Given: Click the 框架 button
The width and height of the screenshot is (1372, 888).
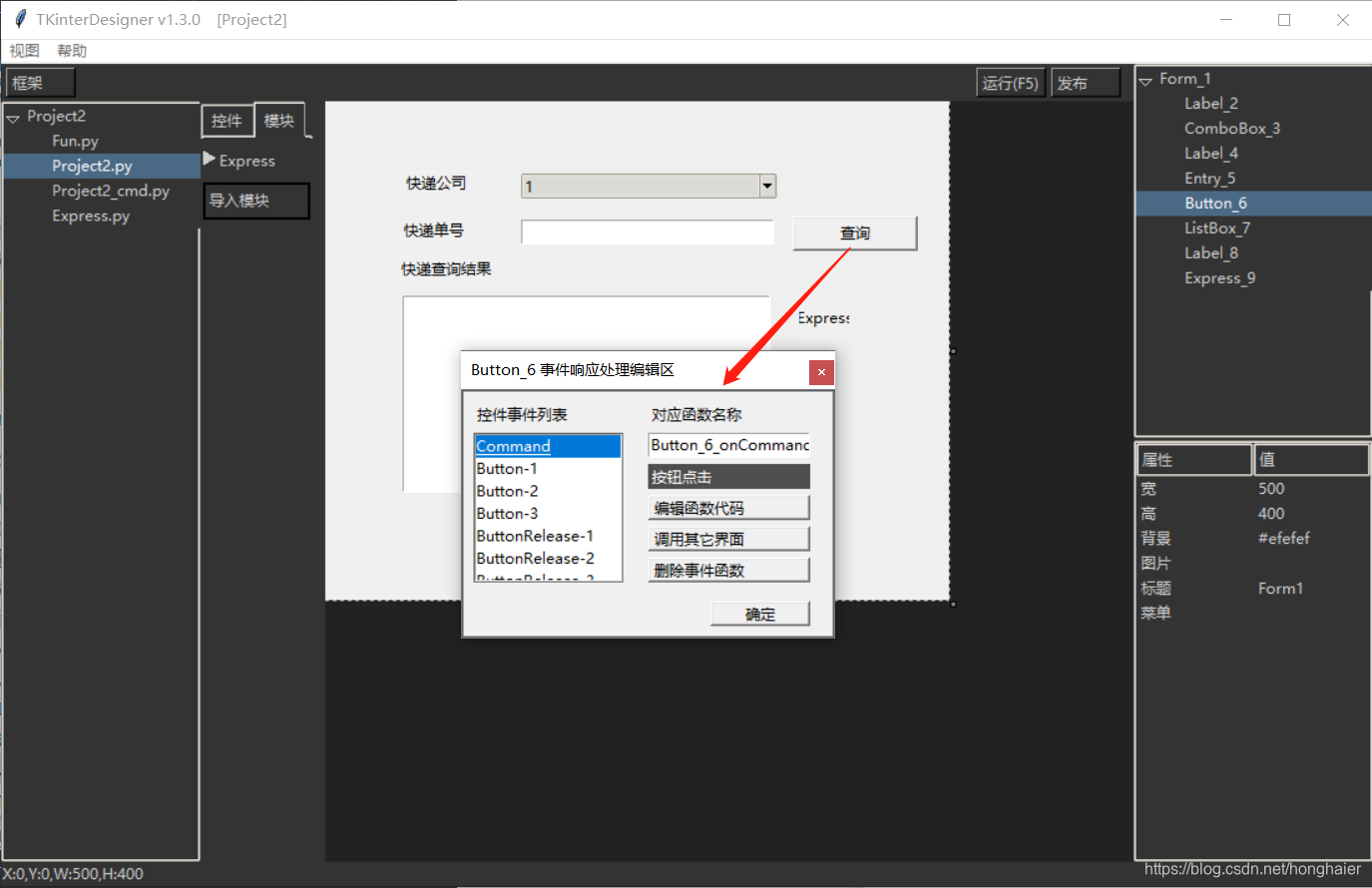Looking at the screenshot, I should pyautogui.click(x=40, y=83).
